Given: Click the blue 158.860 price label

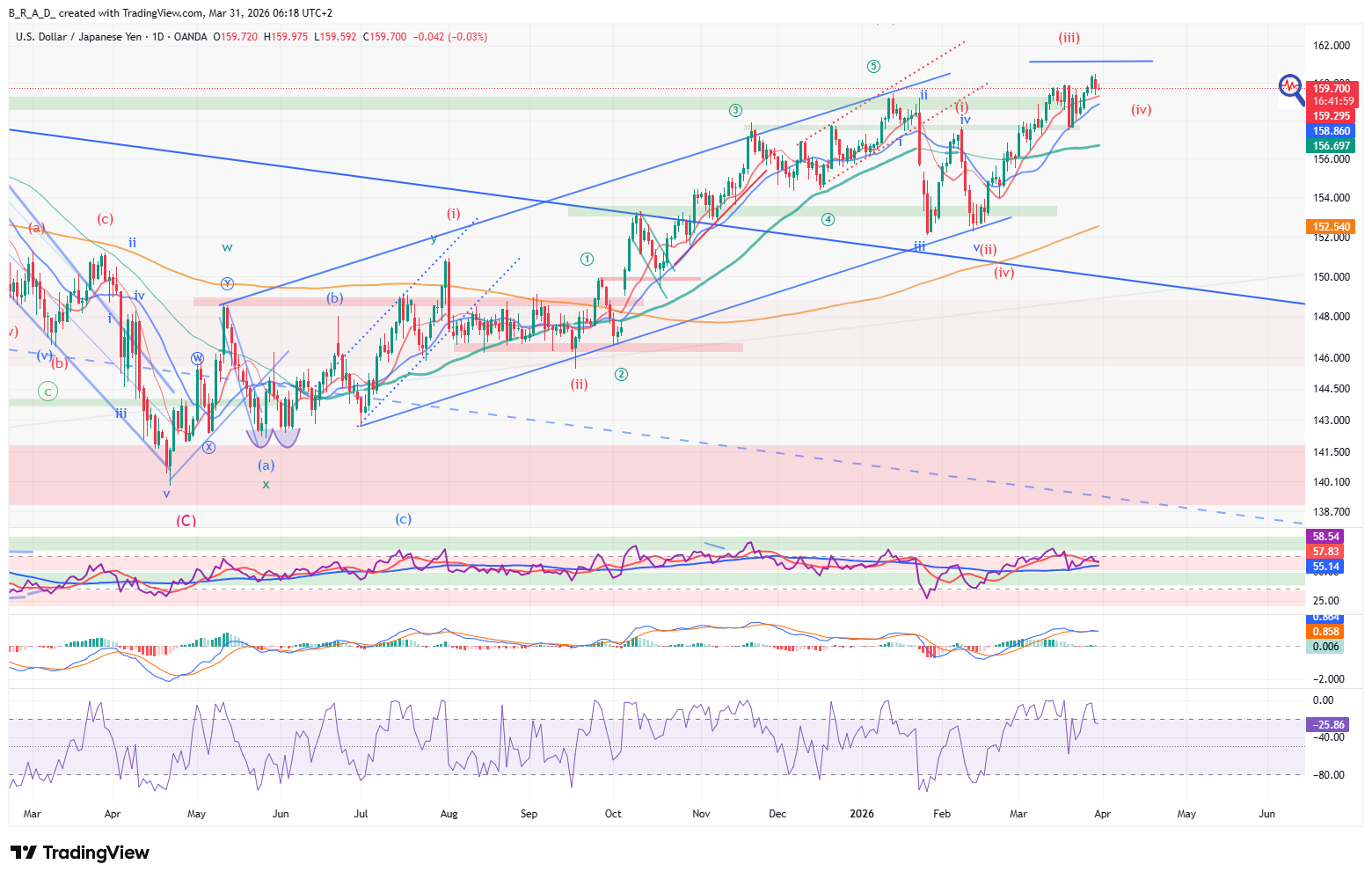Looking at the screenshot, I should point(1332,131).
